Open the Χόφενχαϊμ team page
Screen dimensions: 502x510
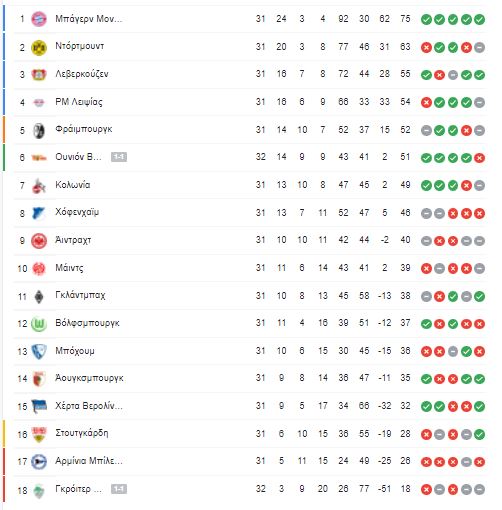77,212
